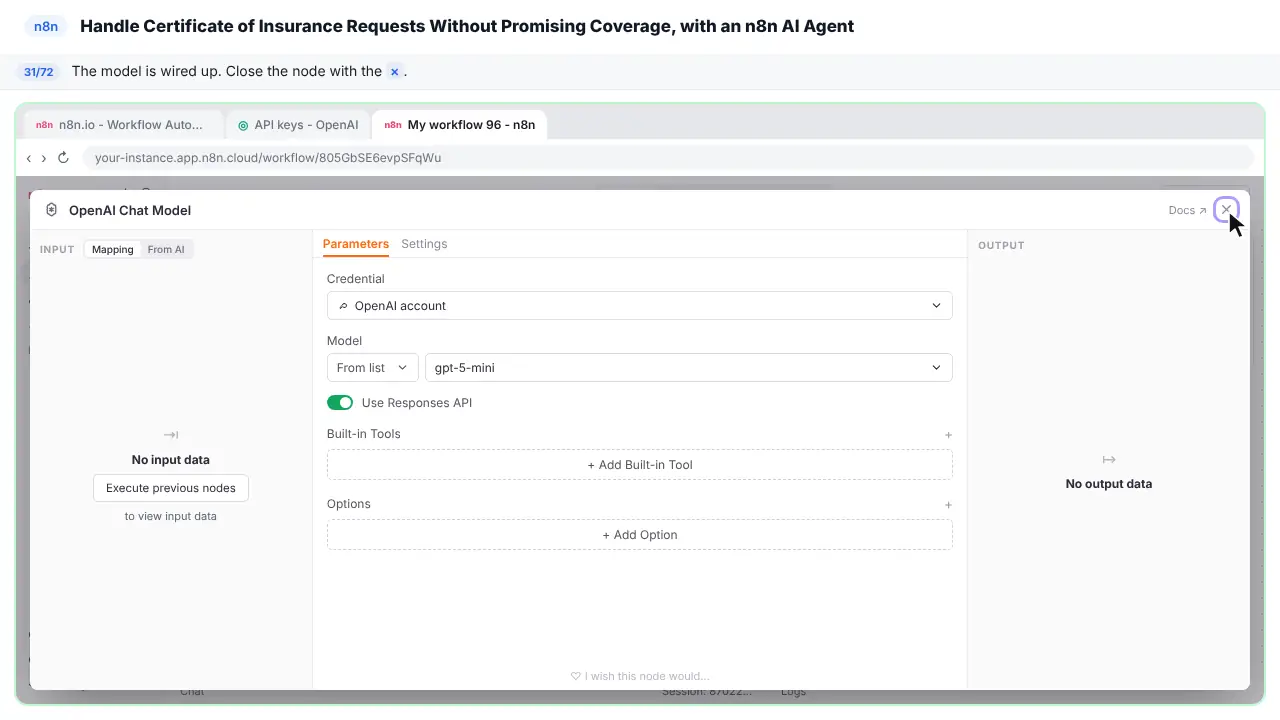Click Execute previous nodes button
The image size is (1280, 720).
(171, 488)
